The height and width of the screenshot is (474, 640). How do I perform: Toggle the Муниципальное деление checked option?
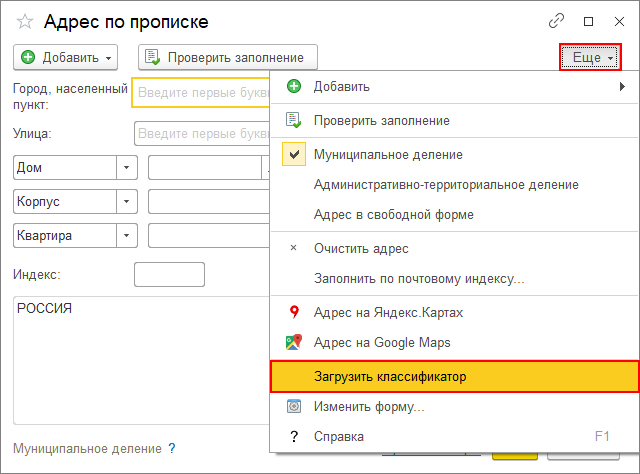387,155
